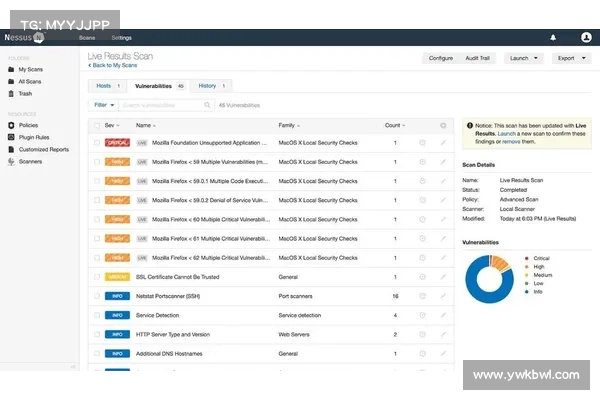Screen dimensions: 600x400
Task: Open the Filter dropdown
Action: (104, 105)
